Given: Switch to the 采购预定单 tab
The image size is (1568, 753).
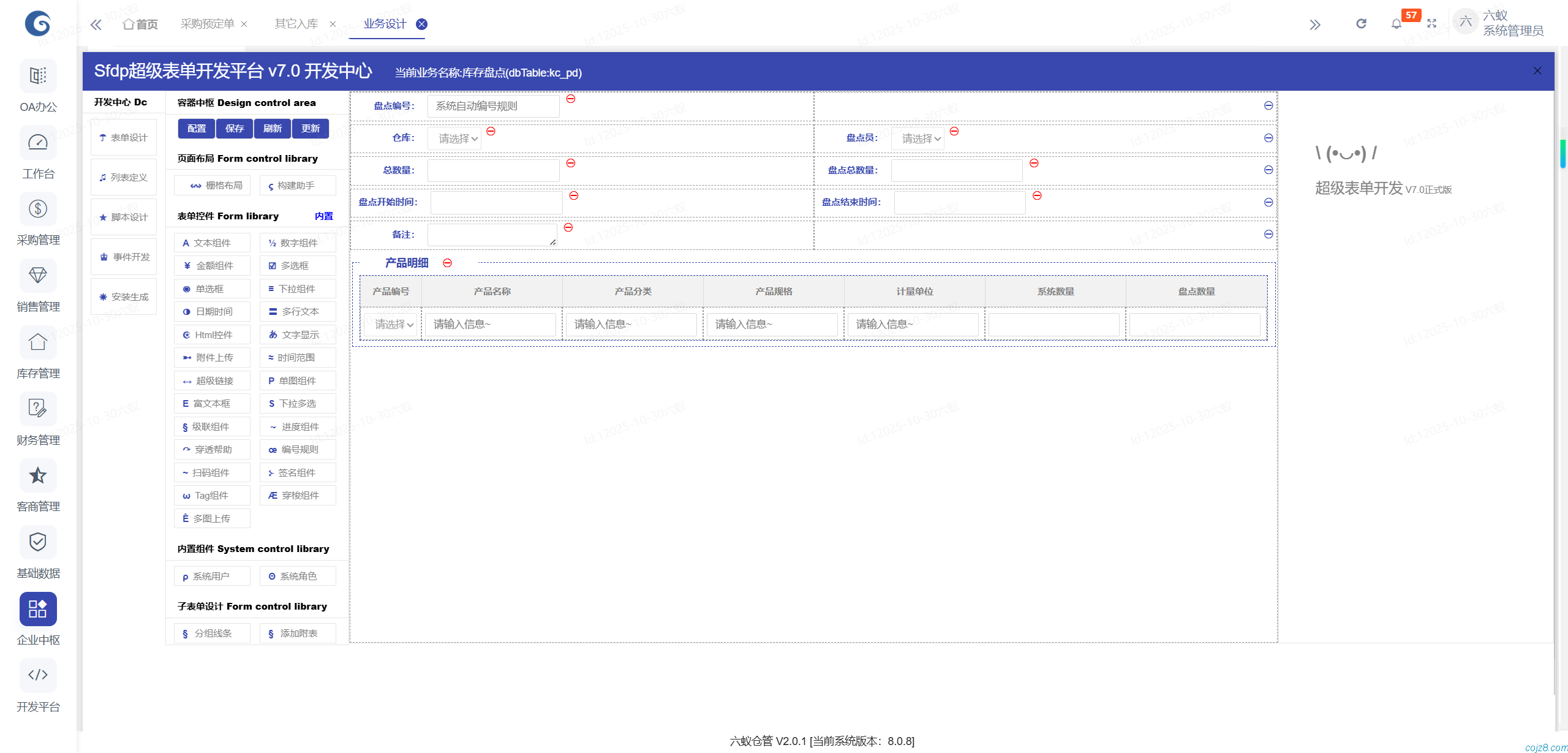Looking at the screenshot, I should point(207,24).
